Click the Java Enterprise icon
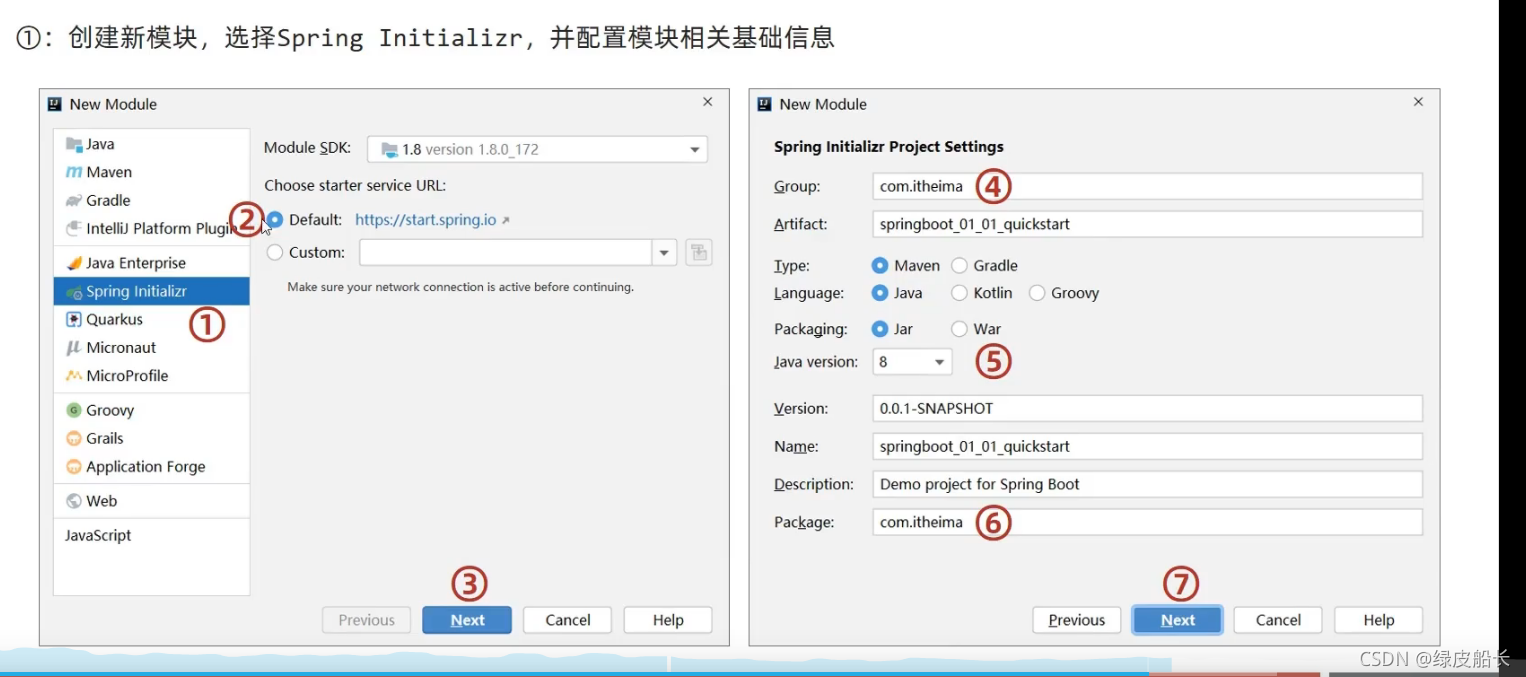This screenshot has height=677, width=1526. [x=74, y=263]
